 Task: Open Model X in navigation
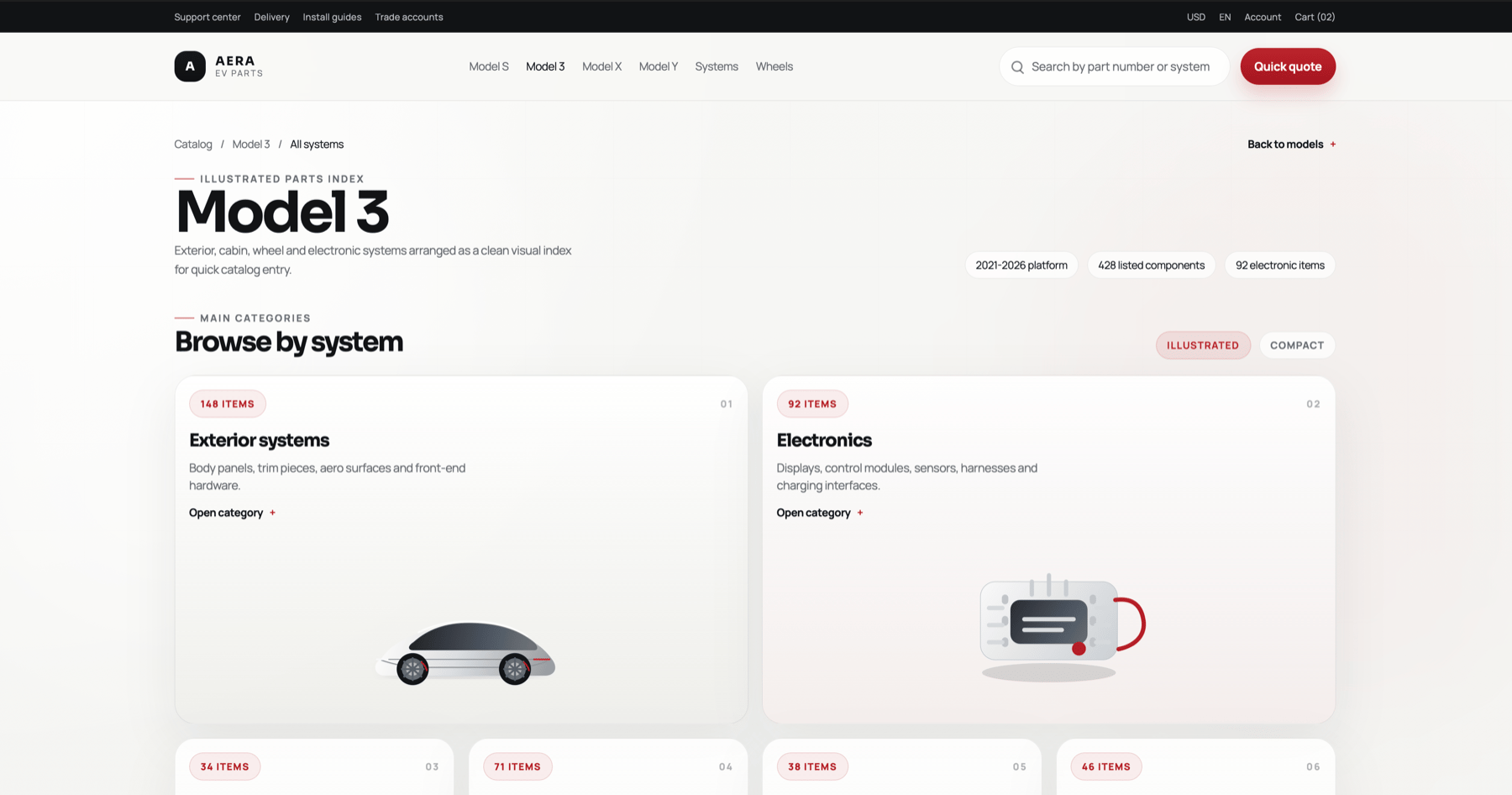click(x=601, y=66)
